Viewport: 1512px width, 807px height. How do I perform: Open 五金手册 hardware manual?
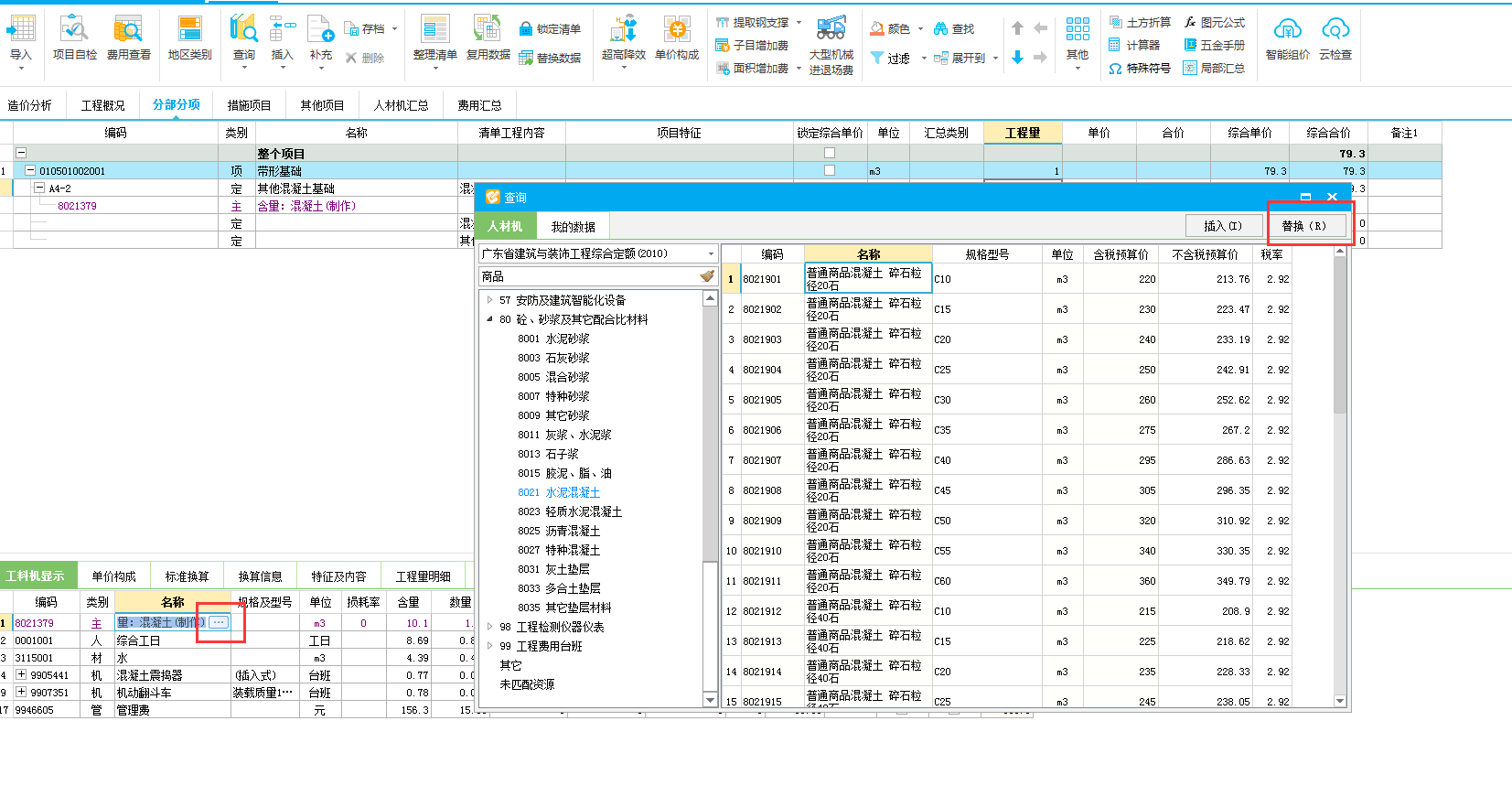coord(1215,45)
